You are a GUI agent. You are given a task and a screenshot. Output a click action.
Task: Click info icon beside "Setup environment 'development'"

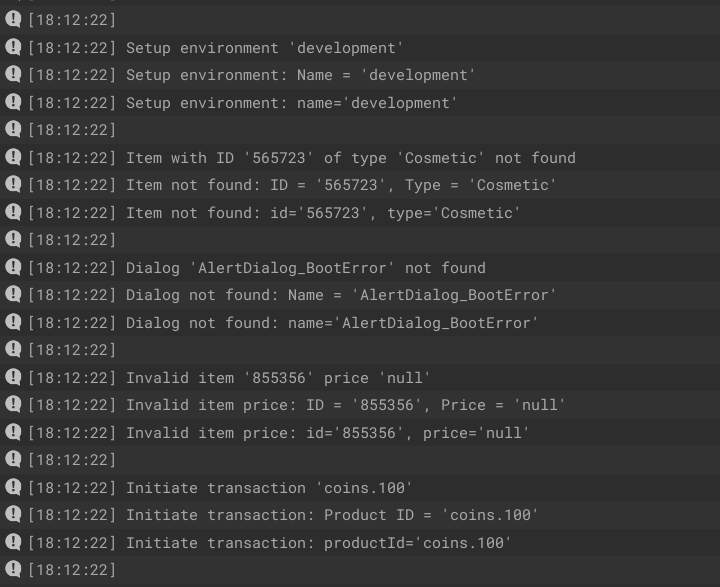point(13,47)
